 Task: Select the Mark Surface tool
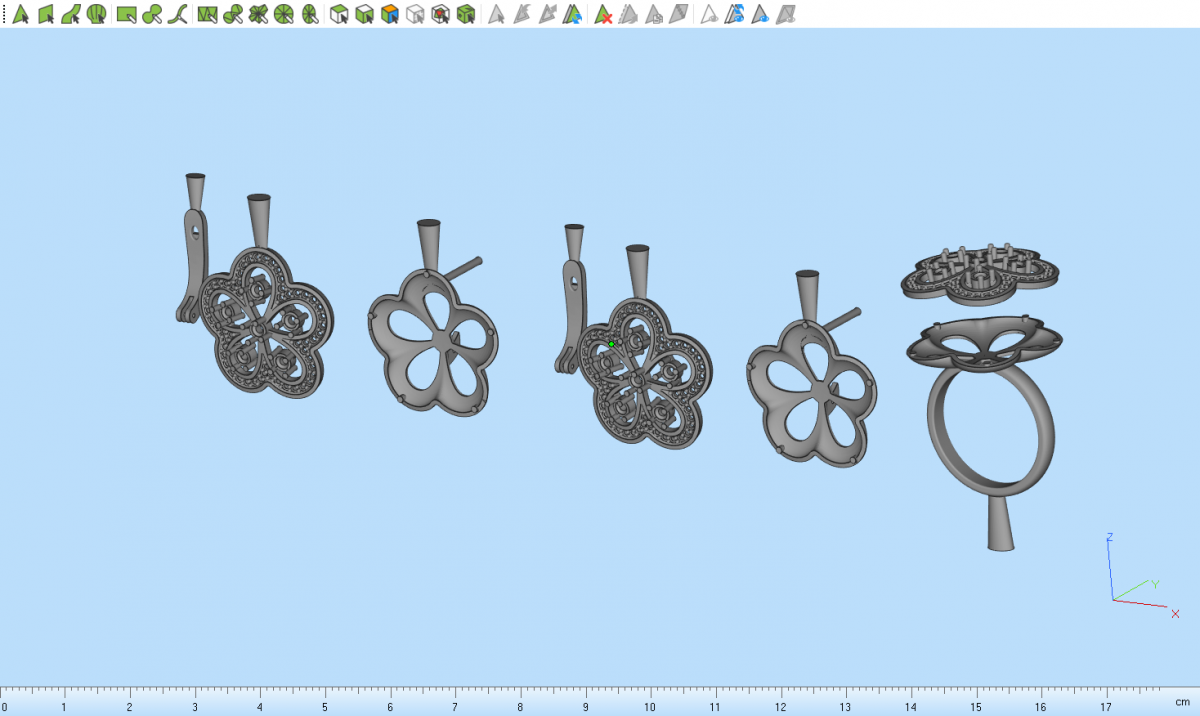70,14
